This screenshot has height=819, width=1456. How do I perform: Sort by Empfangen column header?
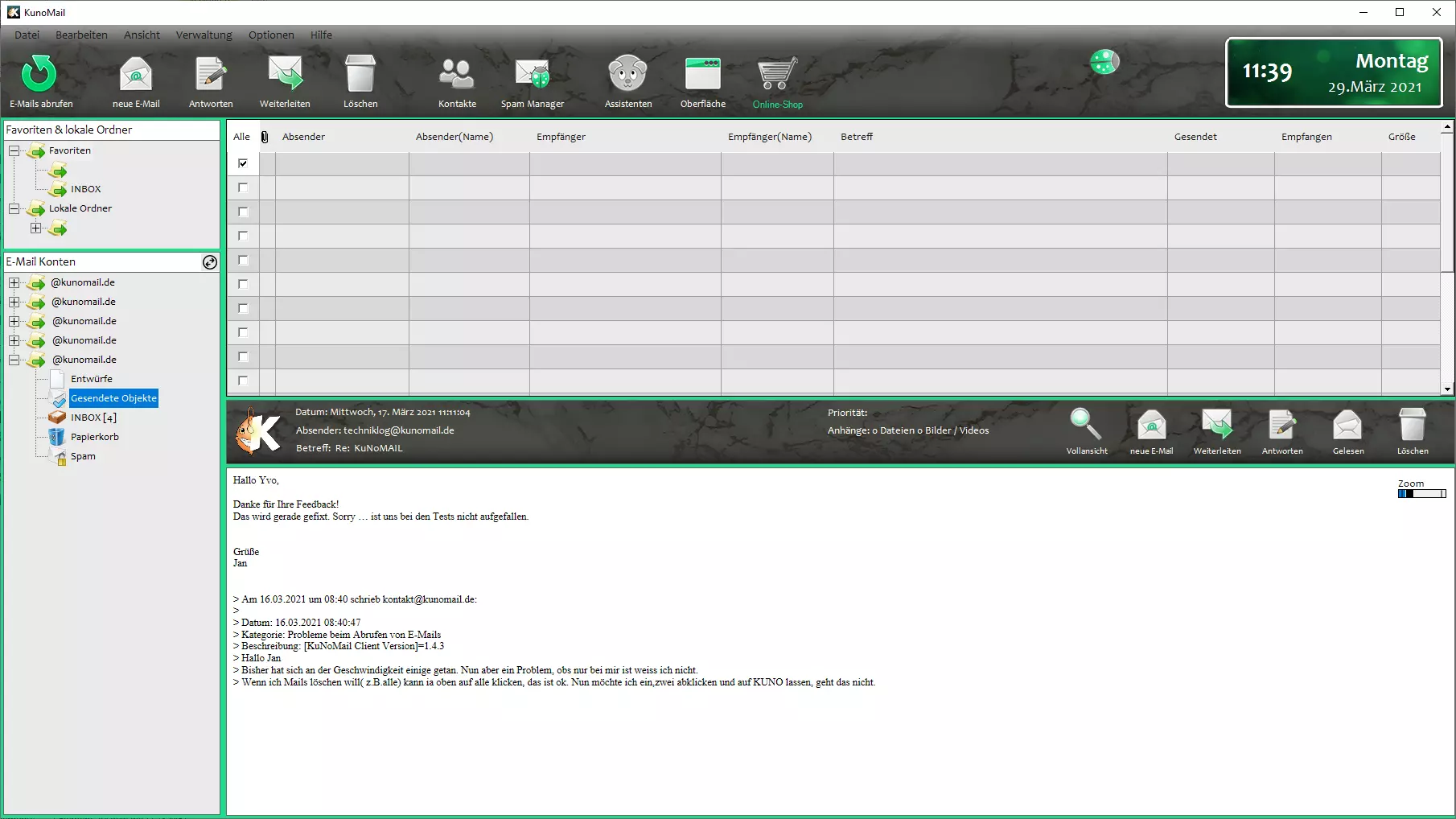[x=1306, y=137]
